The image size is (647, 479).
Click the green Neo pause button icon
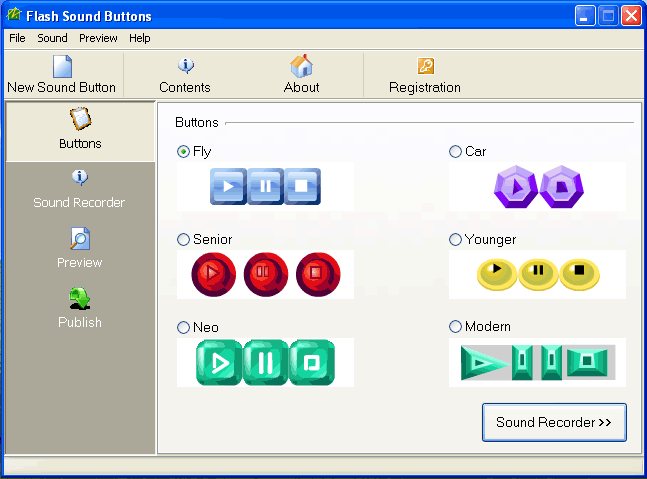pos(265,363)
